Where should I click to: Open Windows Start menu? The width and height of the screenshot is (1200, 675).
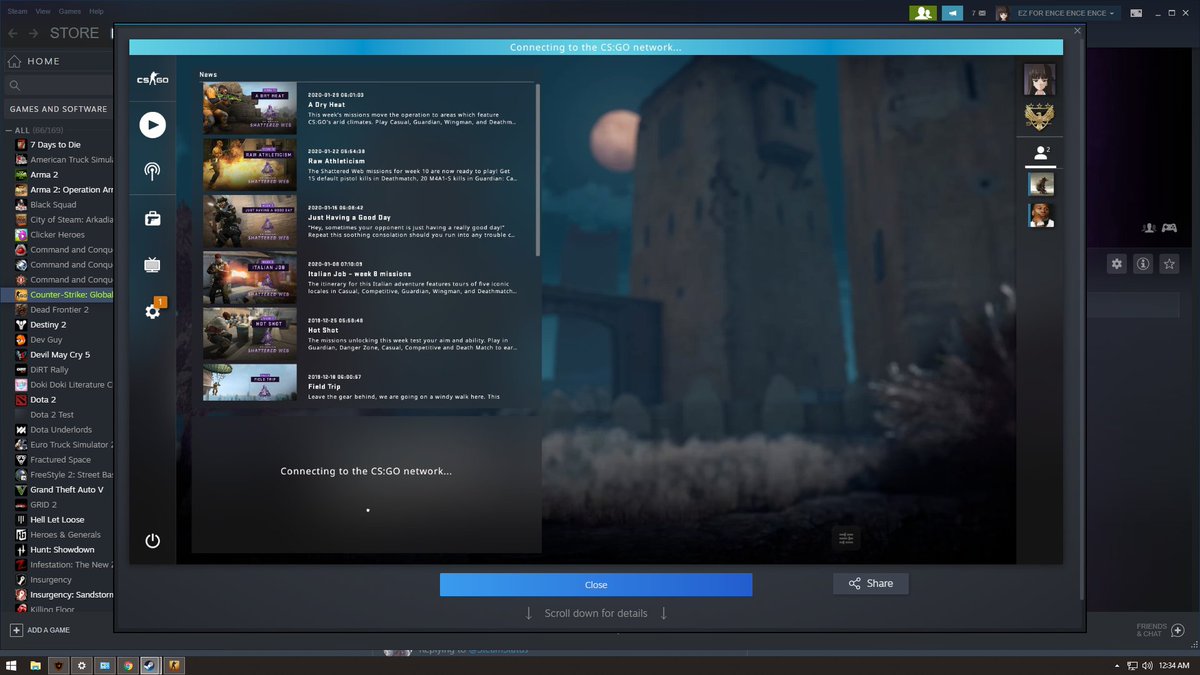click(x=12, y=665)
